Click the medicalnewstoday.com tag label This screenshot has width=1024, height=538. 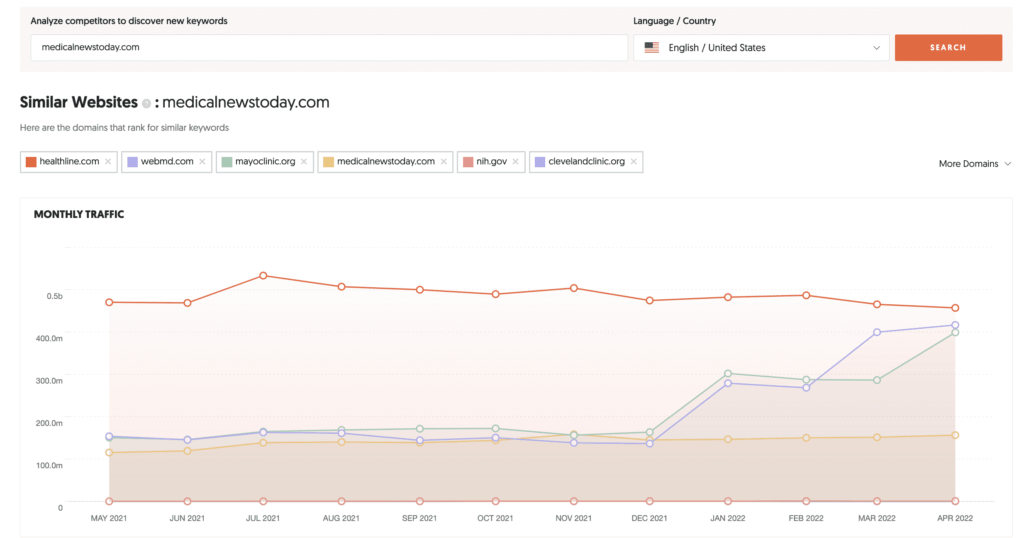(386, 161)
